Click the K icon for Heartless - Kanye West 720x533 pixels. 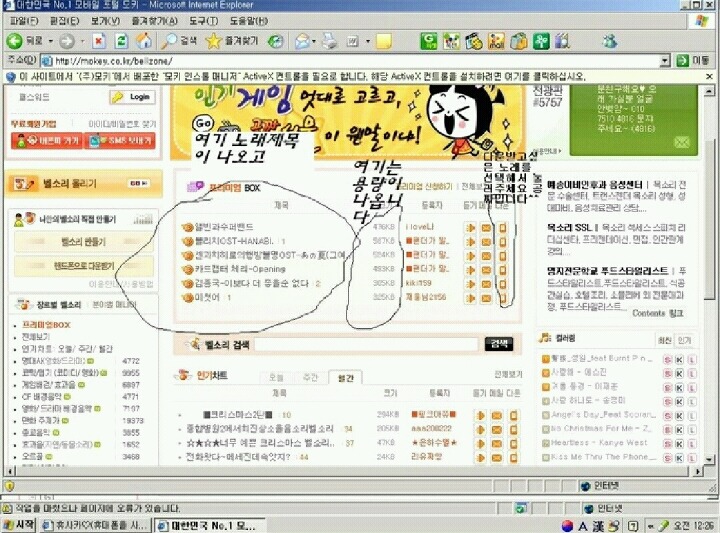[679, 444]
